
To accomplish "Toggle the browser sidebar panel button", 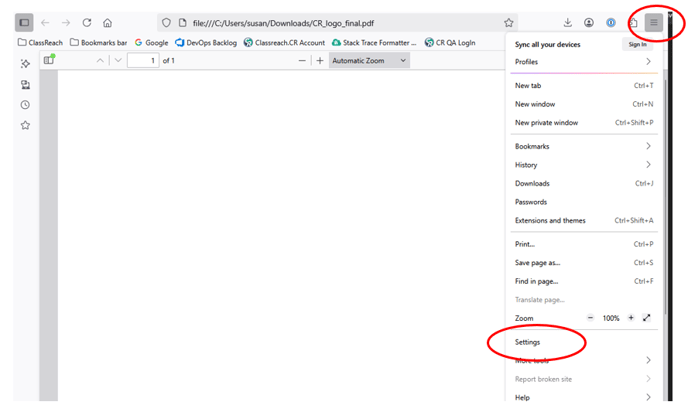I will [24, 22].
